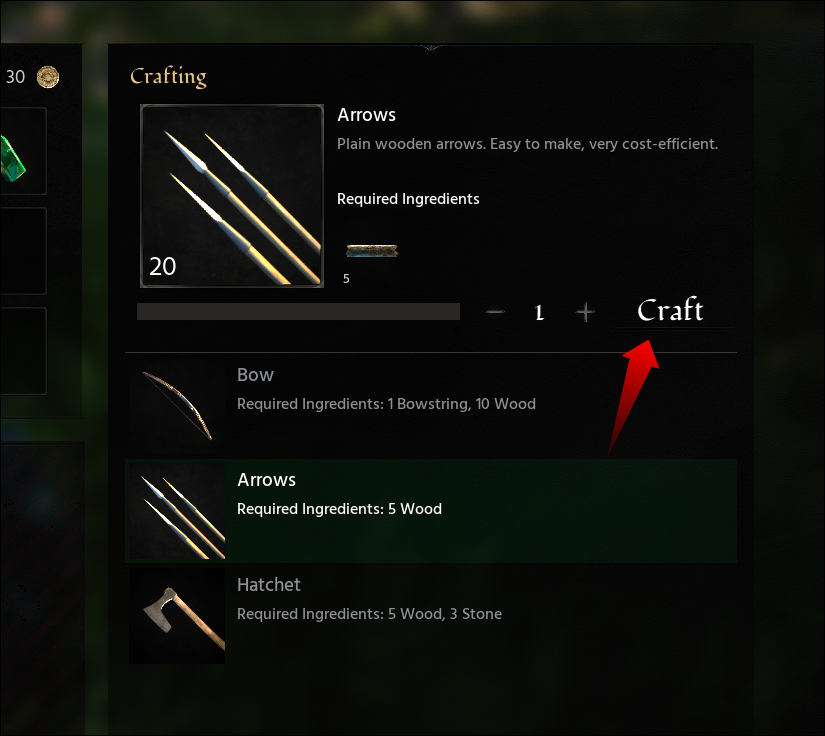Click Bow's required ingredients text
This screenshot has height=736, width=825.
coord(386,404)
